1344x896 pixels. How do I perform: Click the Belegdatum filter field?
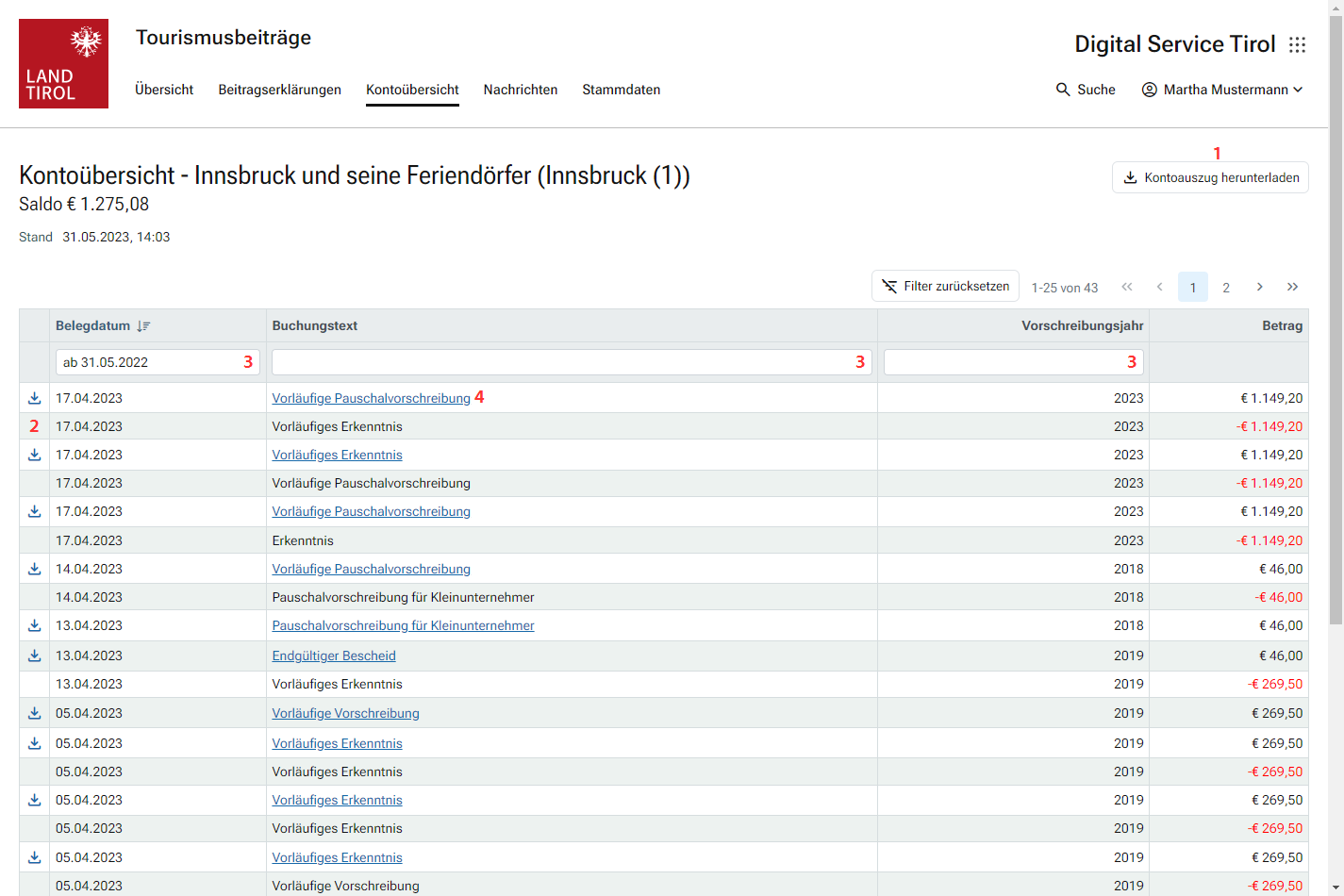pyautogui.click(x=146, y=362)
